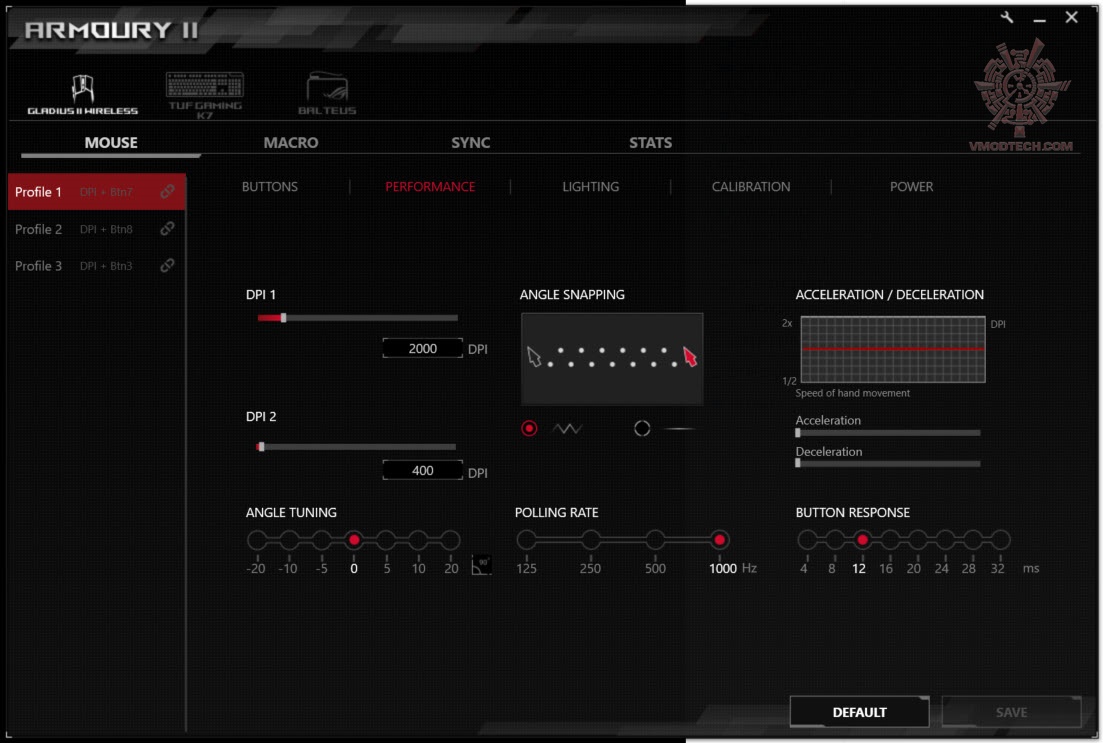Viewport: 1103px width, 743px height.
Task: Set angle tuning to -10
Action: 289,540
